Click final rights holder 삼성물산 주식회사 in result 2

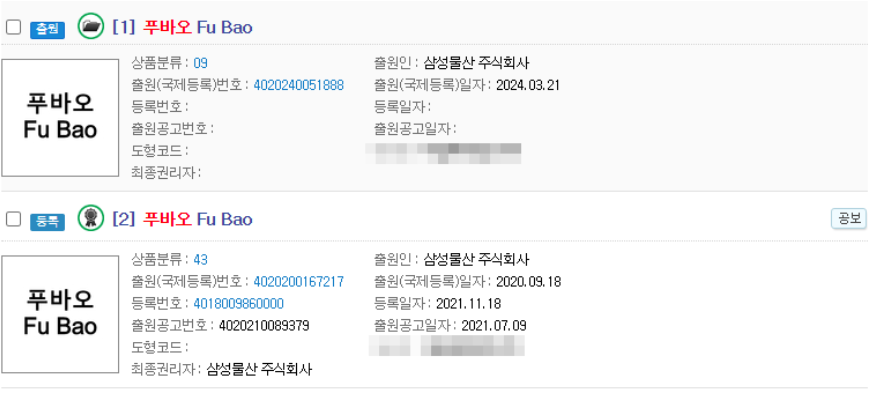(259, 370)
